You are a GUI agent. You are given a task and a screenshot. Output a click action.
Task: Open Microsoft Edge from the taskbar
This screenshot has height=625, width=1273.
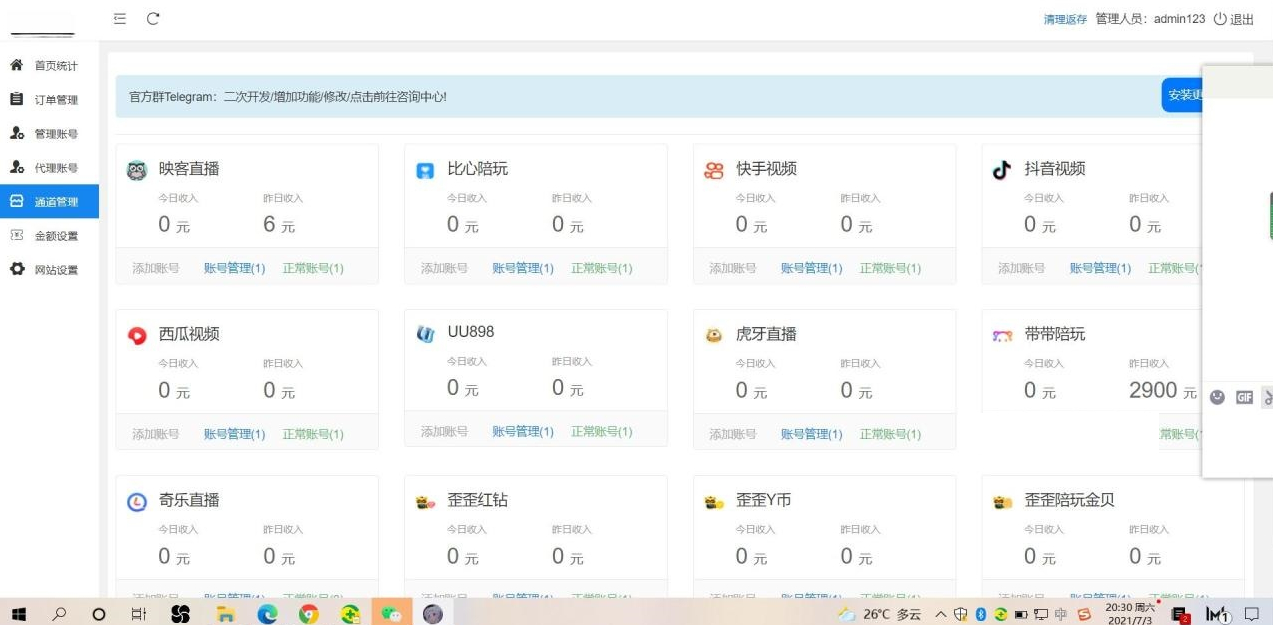tap(268, 613)
